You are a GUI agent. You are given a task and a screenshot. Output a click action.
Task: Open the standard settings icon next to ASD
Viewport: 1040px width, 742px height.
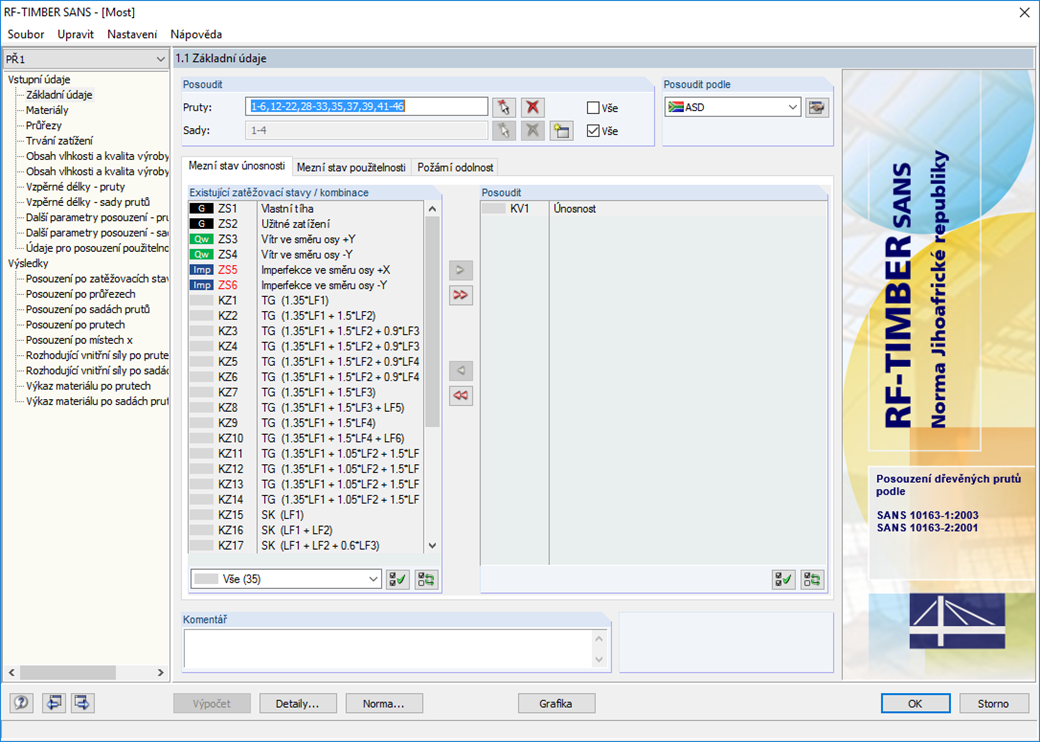(x=817, y=107)
